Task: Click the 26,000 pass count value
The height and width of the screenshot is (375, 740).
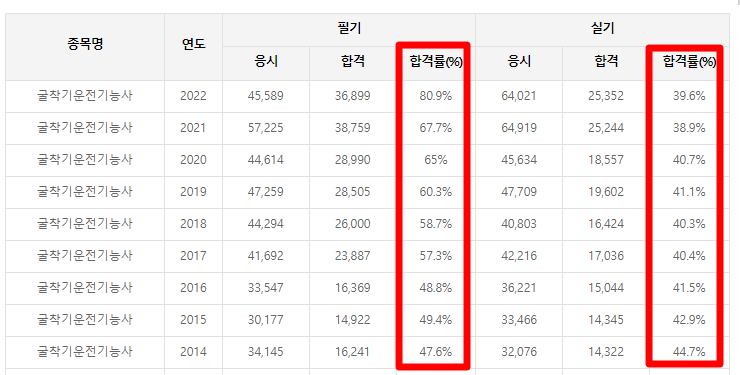Action: point(353,224)
